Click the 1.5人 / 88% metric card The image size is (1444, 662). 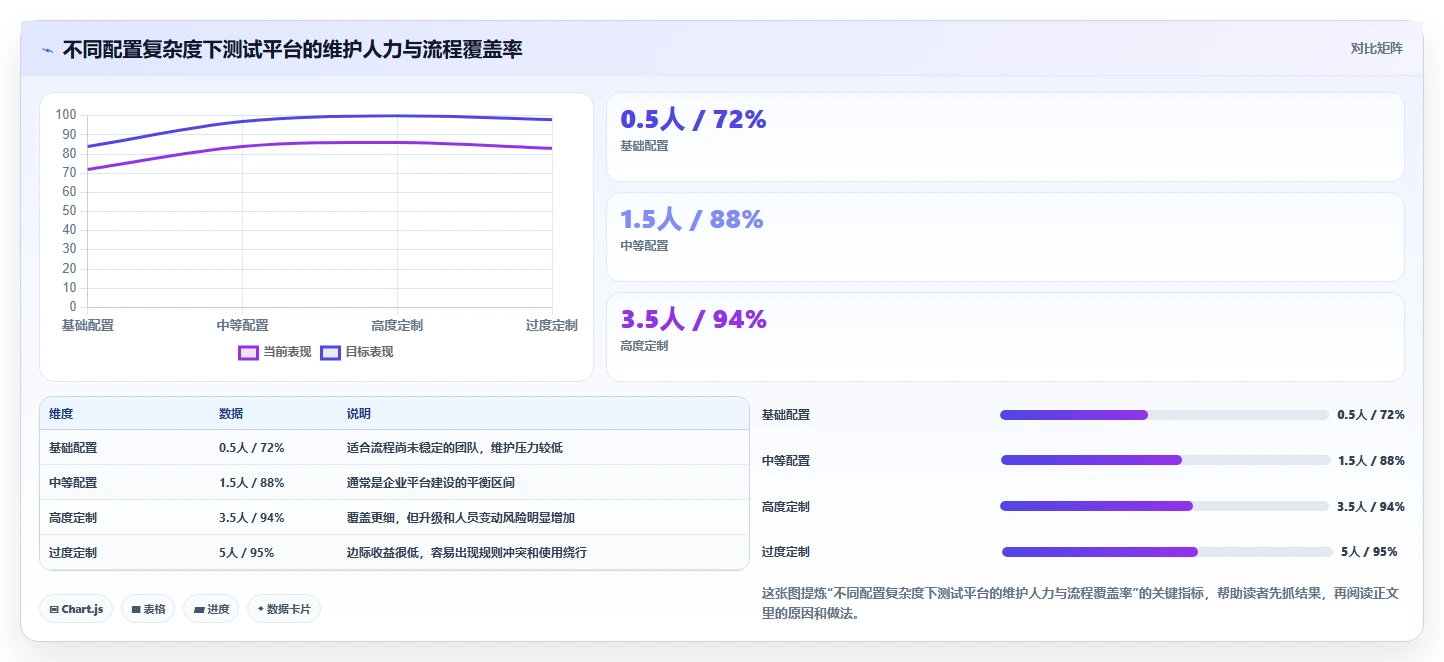click(x=1005, y=237)
